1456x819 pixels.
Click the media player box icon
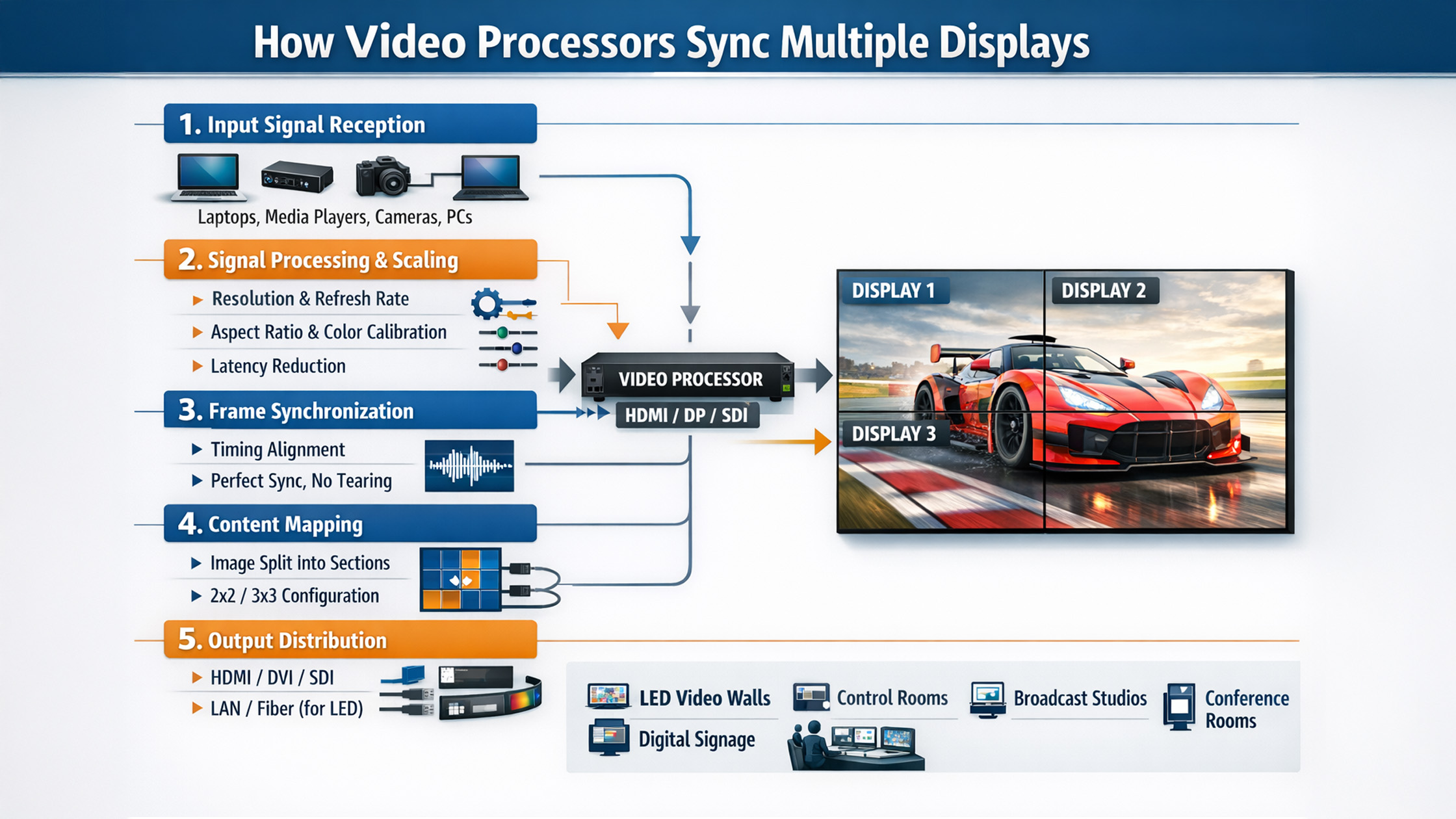[296, 176]
